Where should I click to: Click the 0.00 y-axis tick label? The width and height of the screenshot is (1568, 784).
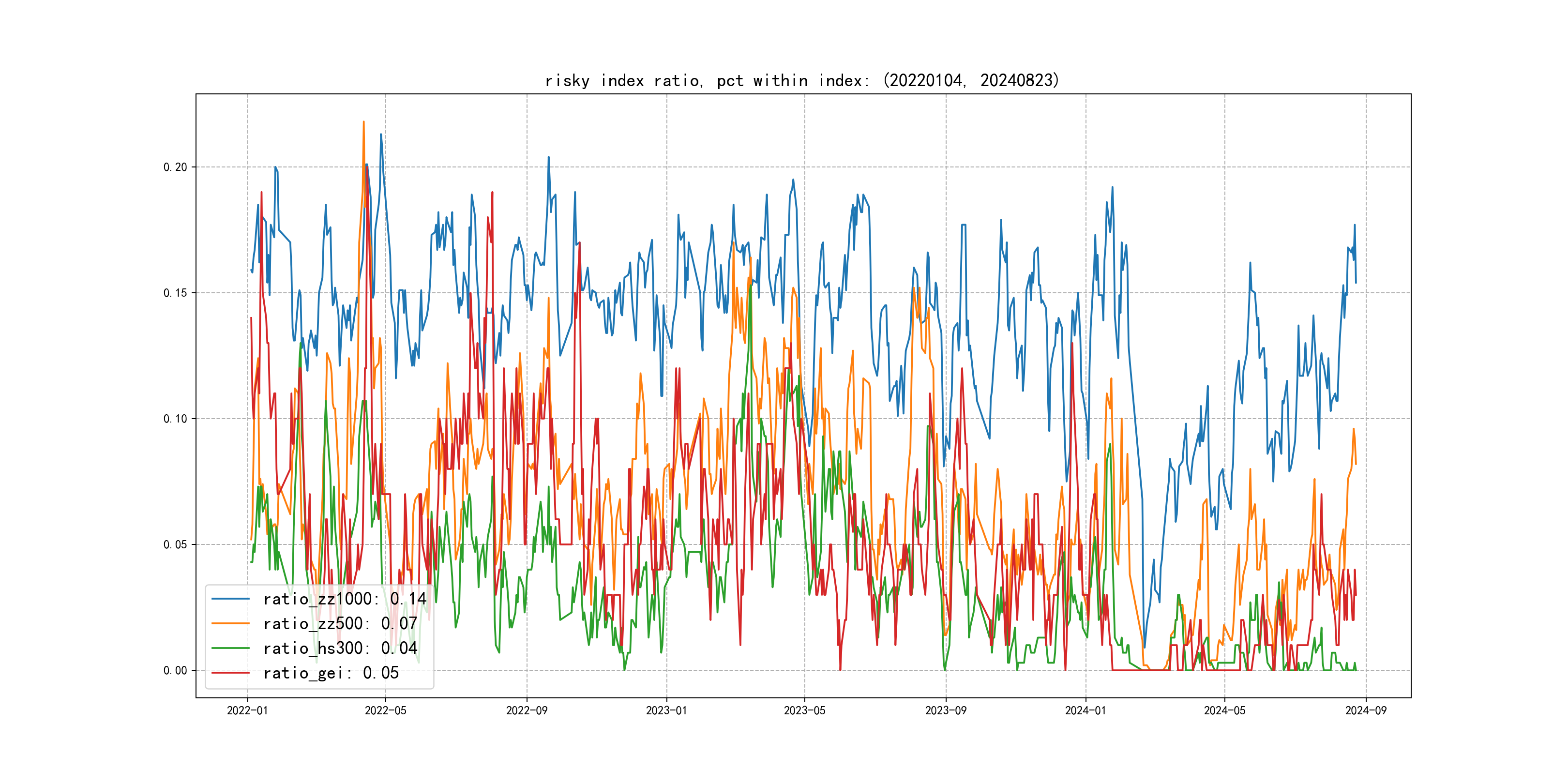pos(175,670)
